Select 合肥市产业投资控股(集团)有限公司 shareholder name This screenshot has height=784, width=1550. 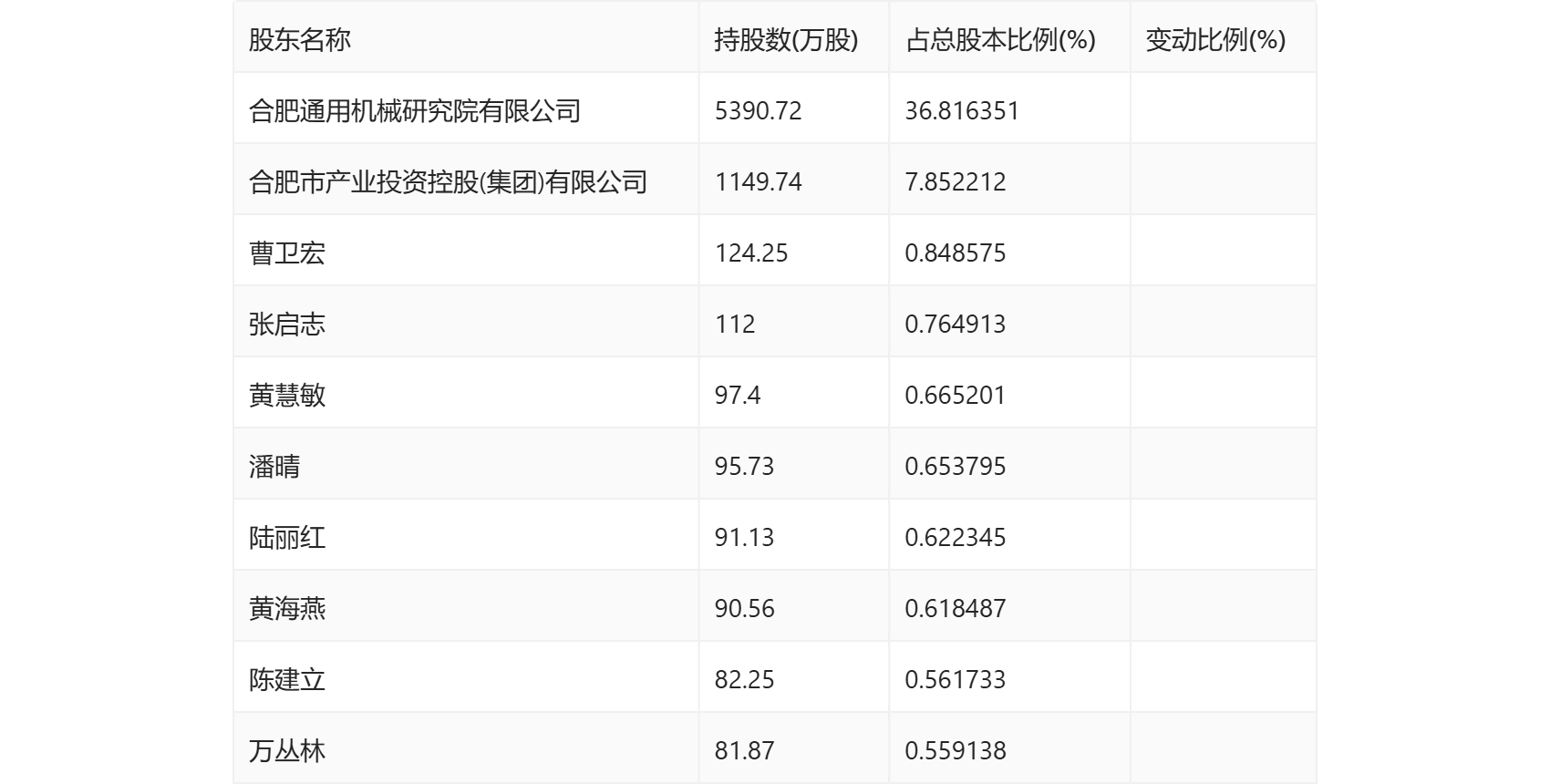click(448, 182)
